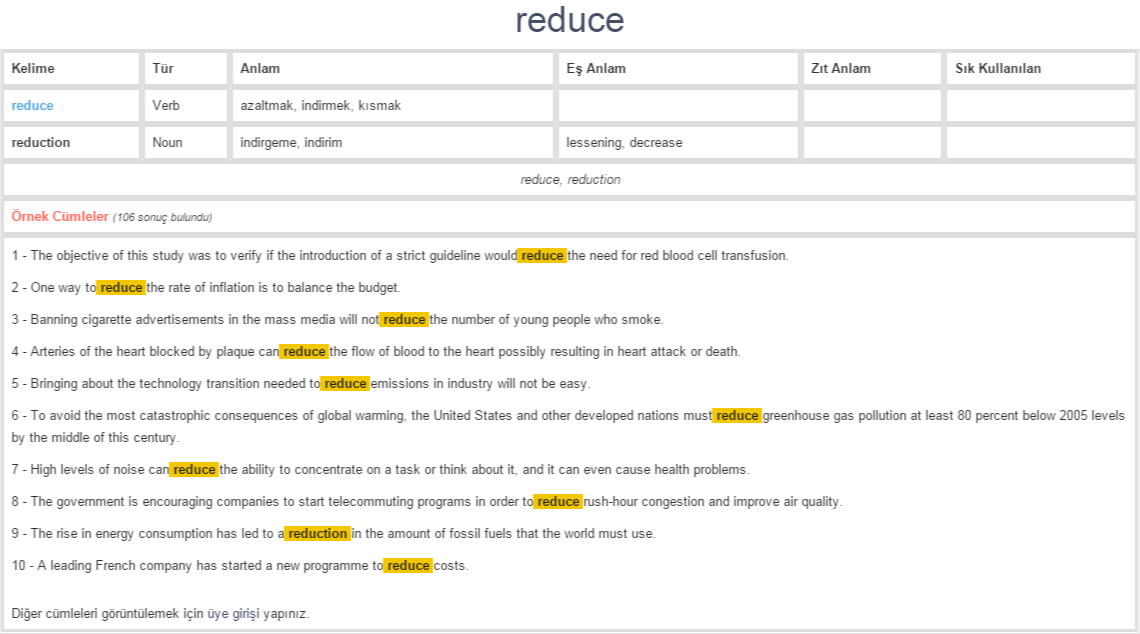1140x634 pixels.
Task: Click the "reduce" page title heading
Action: [x=569, y=21]
